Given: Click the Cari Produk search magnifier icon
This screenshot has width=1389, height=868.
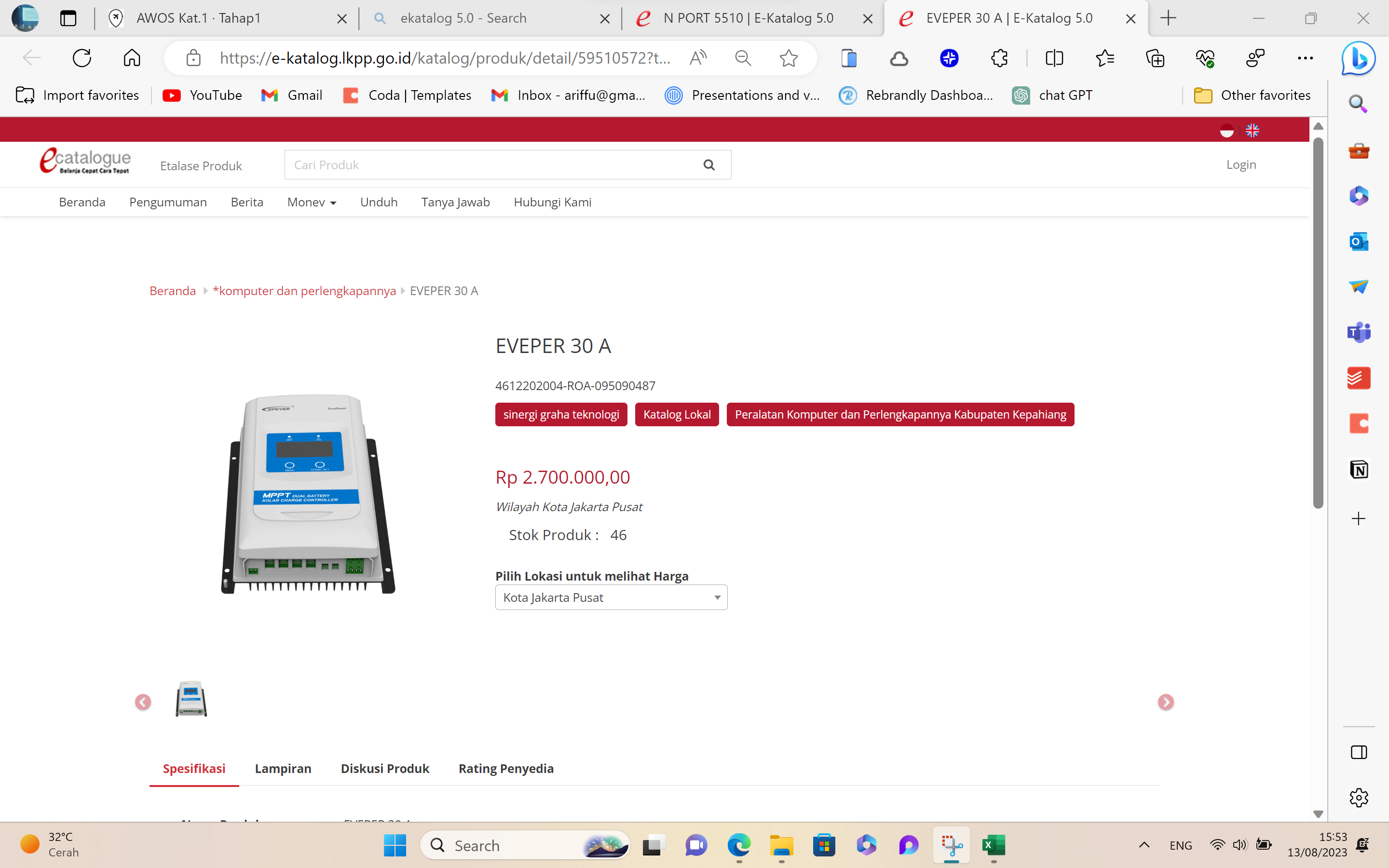Looking at the screenshot, I should pos(709,165).
